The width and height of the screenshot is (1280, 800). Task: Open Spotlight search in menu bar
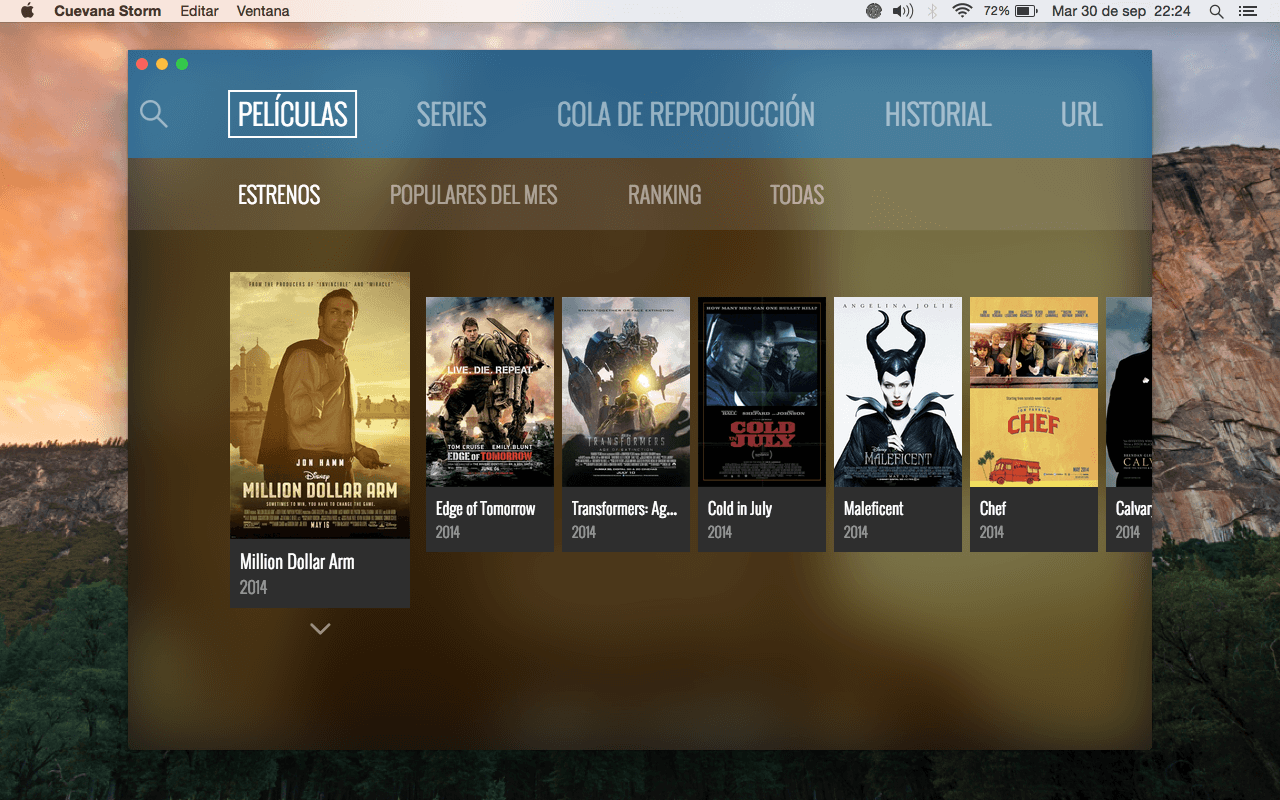[1216, 11]
